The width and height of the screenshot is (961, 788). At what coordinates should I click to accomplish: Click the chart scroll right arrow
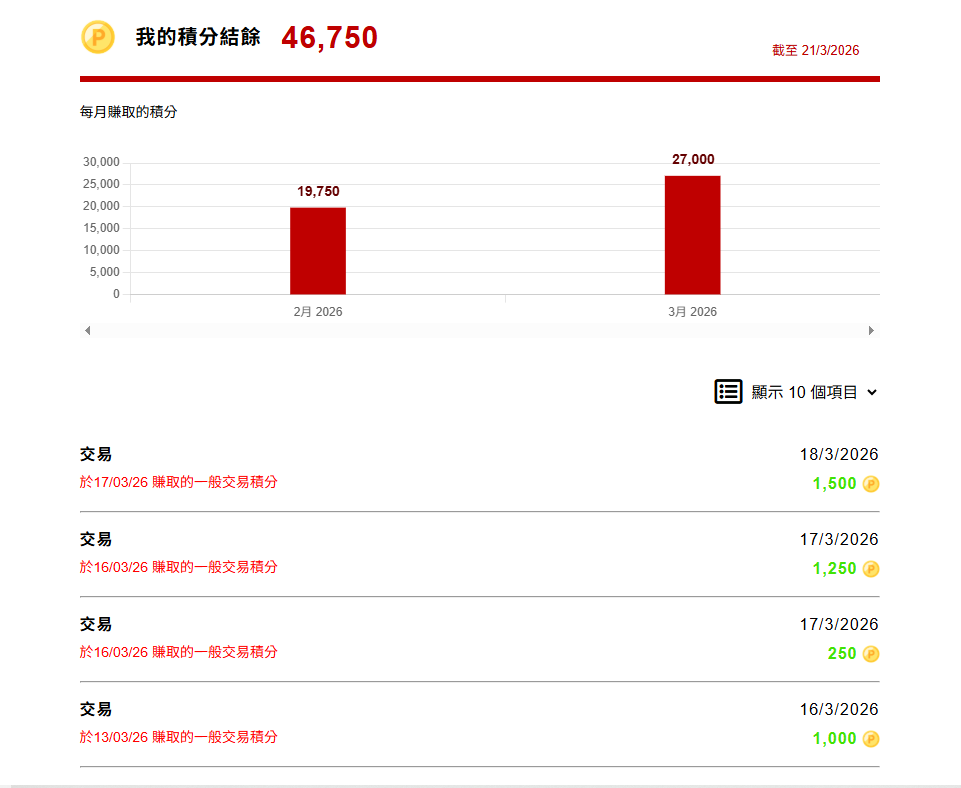coord(871,331)
